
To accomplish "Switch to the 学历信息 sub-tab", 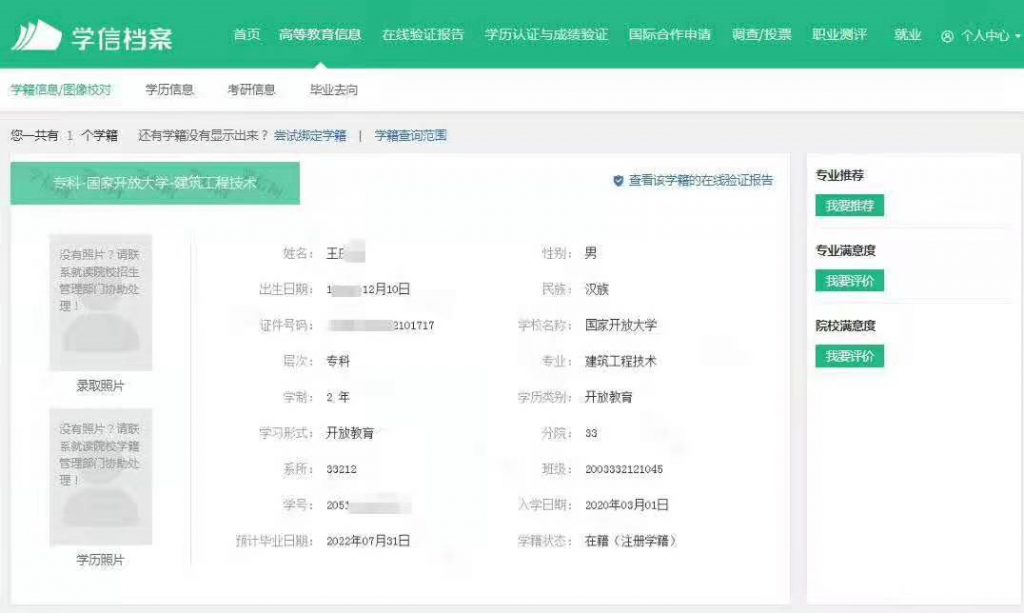I will pyautogui.click(x=170, y=89).
